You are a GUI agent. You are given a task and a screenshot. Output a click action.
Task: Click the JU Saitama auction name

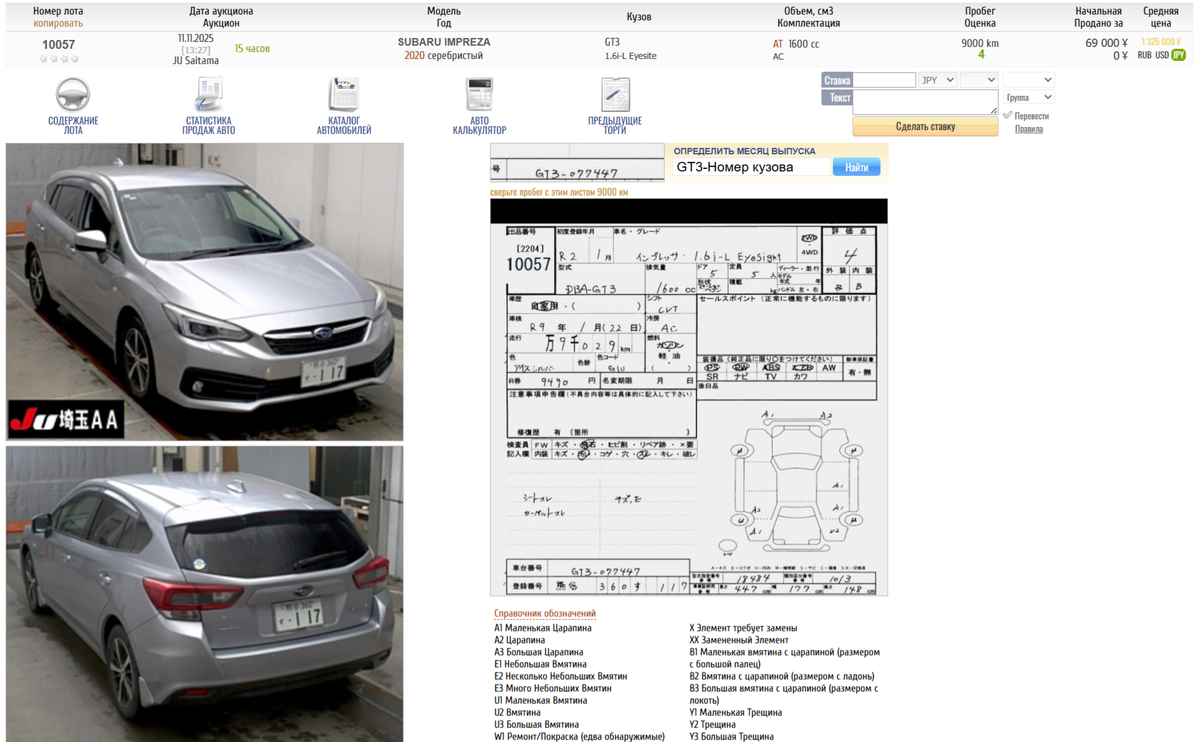click(196, 61)
